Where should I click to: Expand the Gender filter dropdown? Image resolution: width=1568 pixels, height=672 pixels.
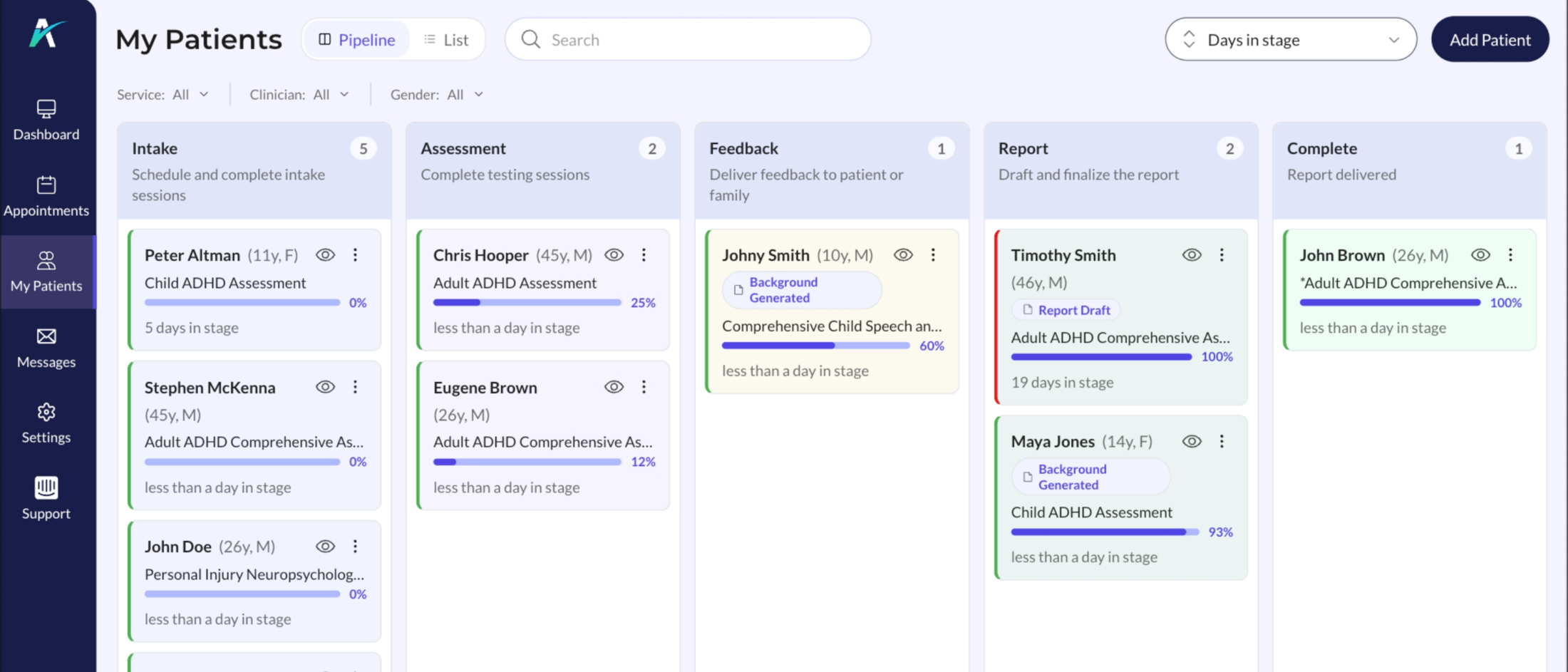[x=437, y=95]
